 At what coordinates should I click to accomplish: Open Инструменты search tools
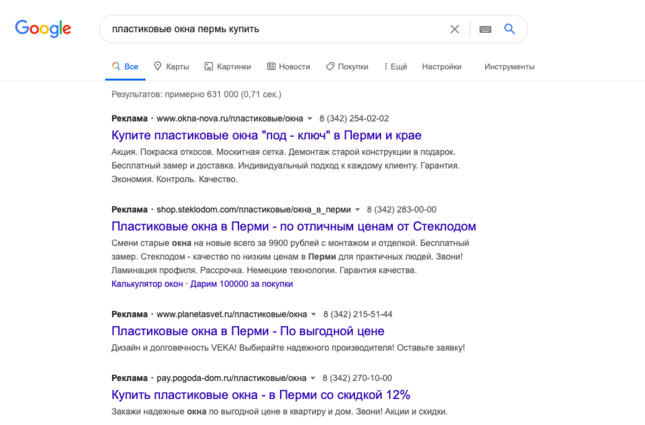click(509, 66)
